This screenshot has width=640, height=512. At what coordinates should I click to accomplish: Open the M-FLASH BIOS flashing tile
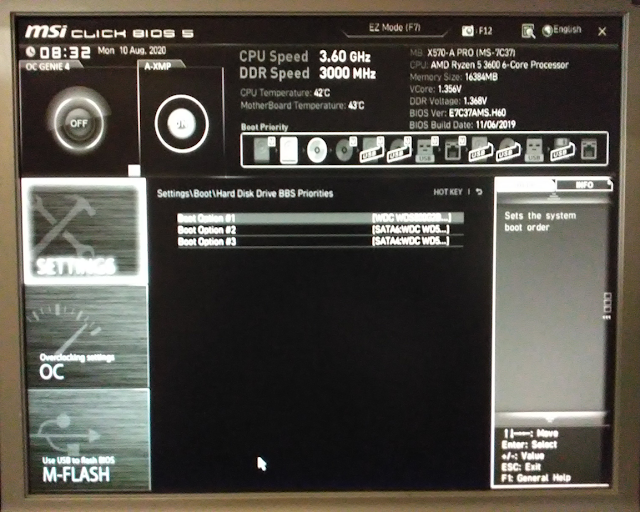[89, 439]
